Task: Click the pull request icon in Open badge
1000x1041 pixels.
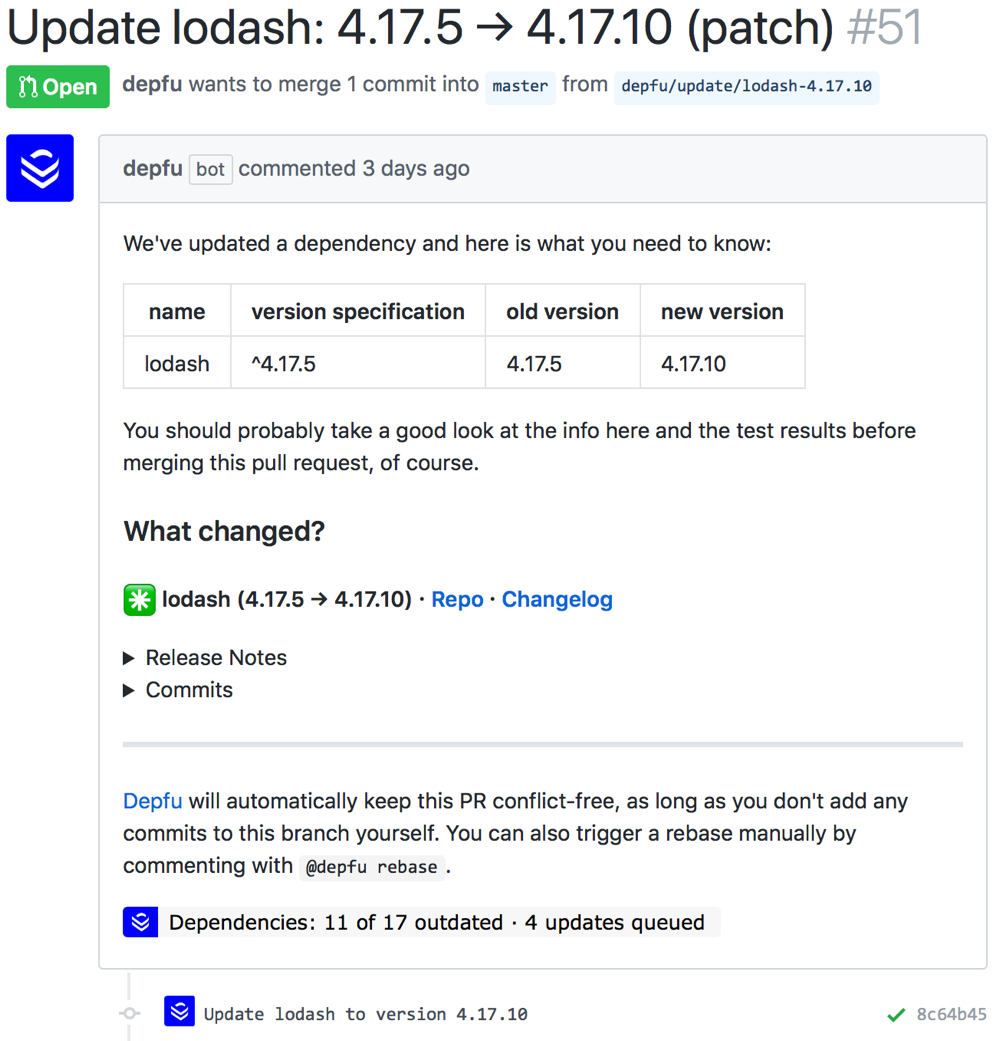Action: pyautogui.click(x=28, y=87)
